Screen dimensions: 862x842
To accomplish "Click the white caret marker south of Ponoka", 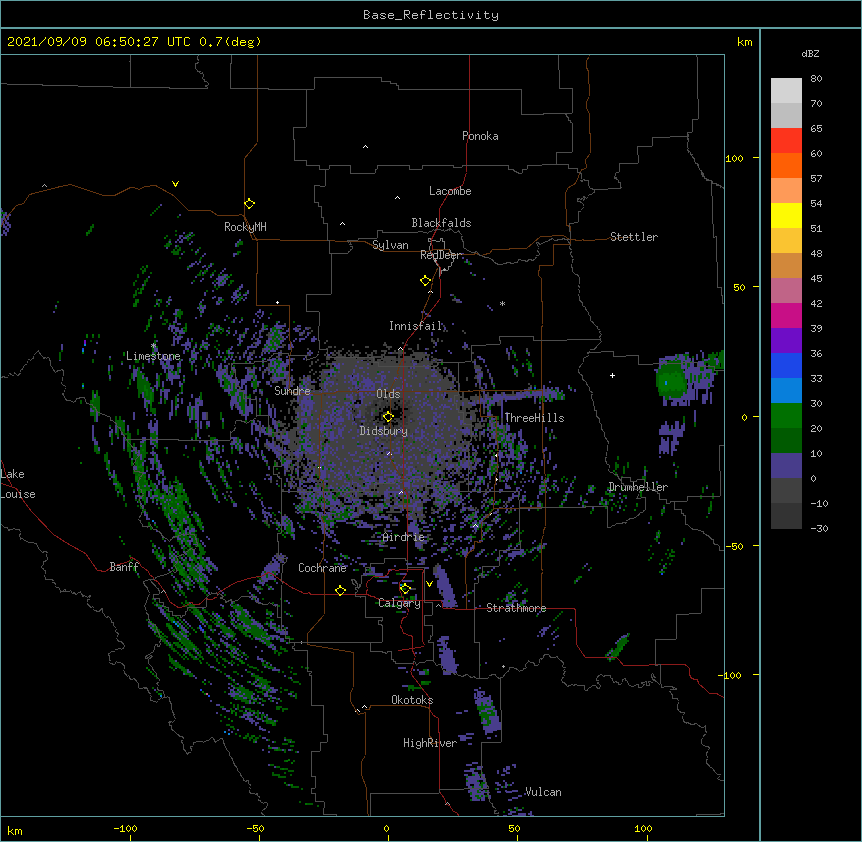I will click(366, 147).
